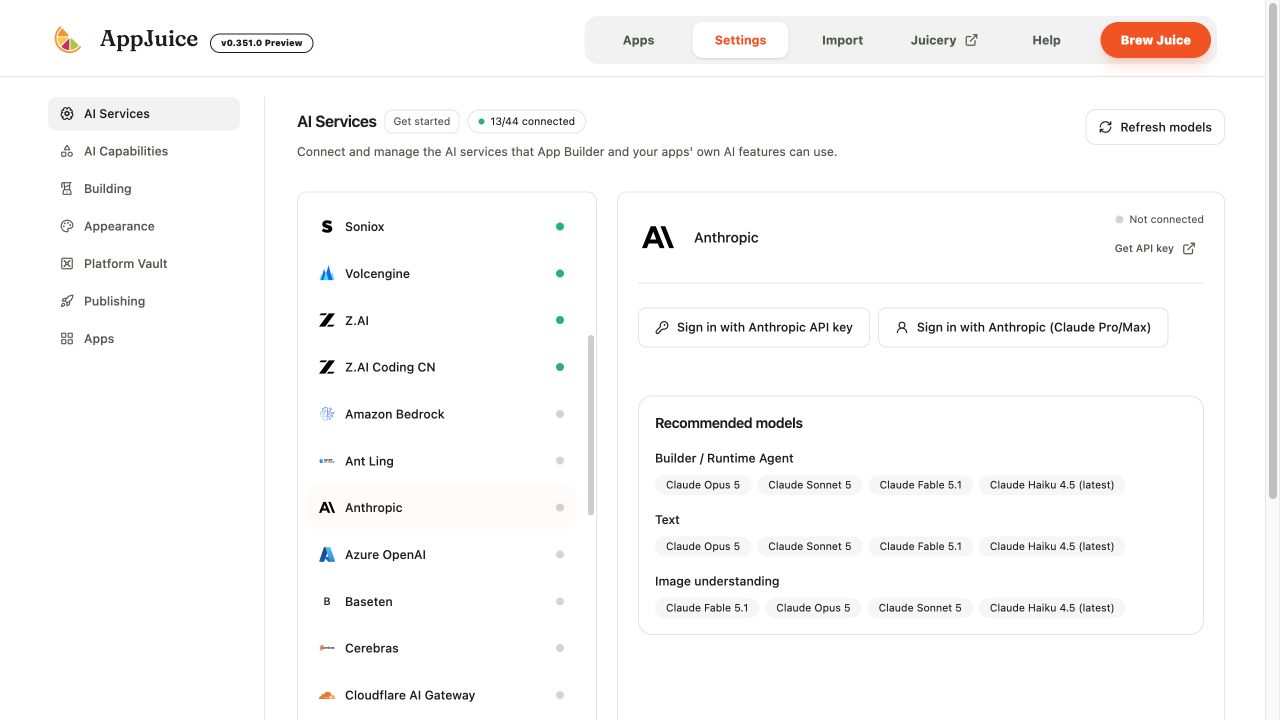The width and height of the screenshot is (1280, 720).
Task: Select Amazon Bedrock in service list
Action: point(441,414)
